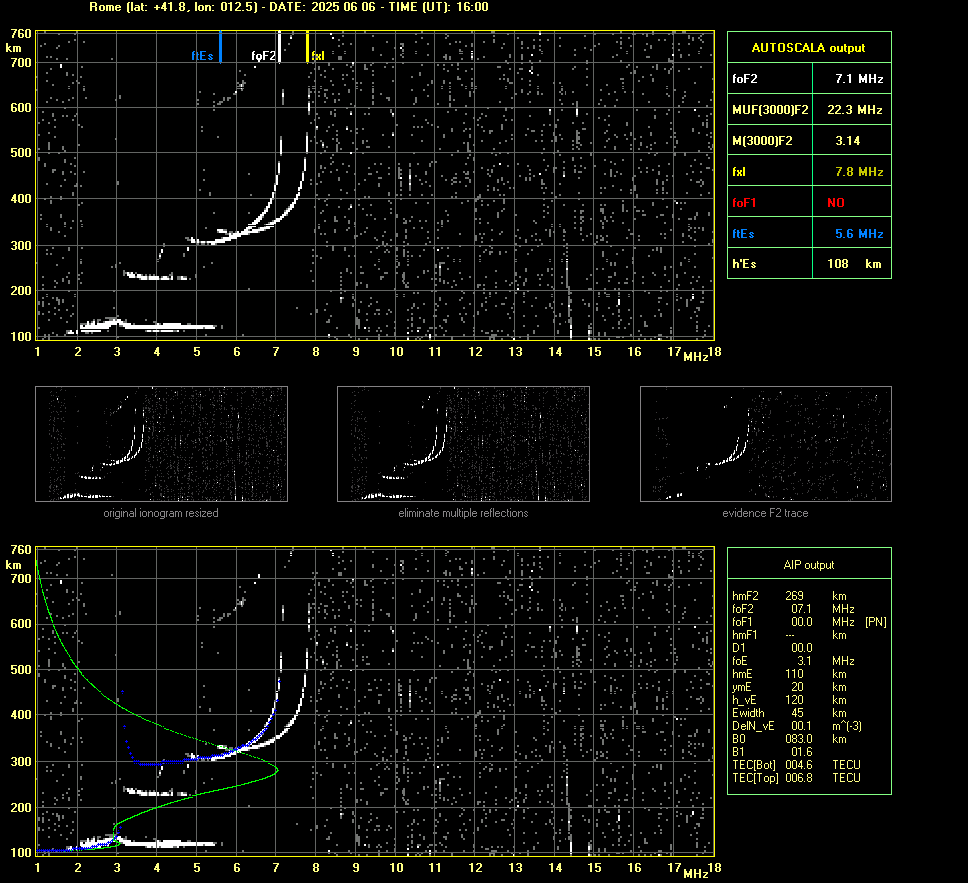Select the hmE value '110' in AIP output

794,674
